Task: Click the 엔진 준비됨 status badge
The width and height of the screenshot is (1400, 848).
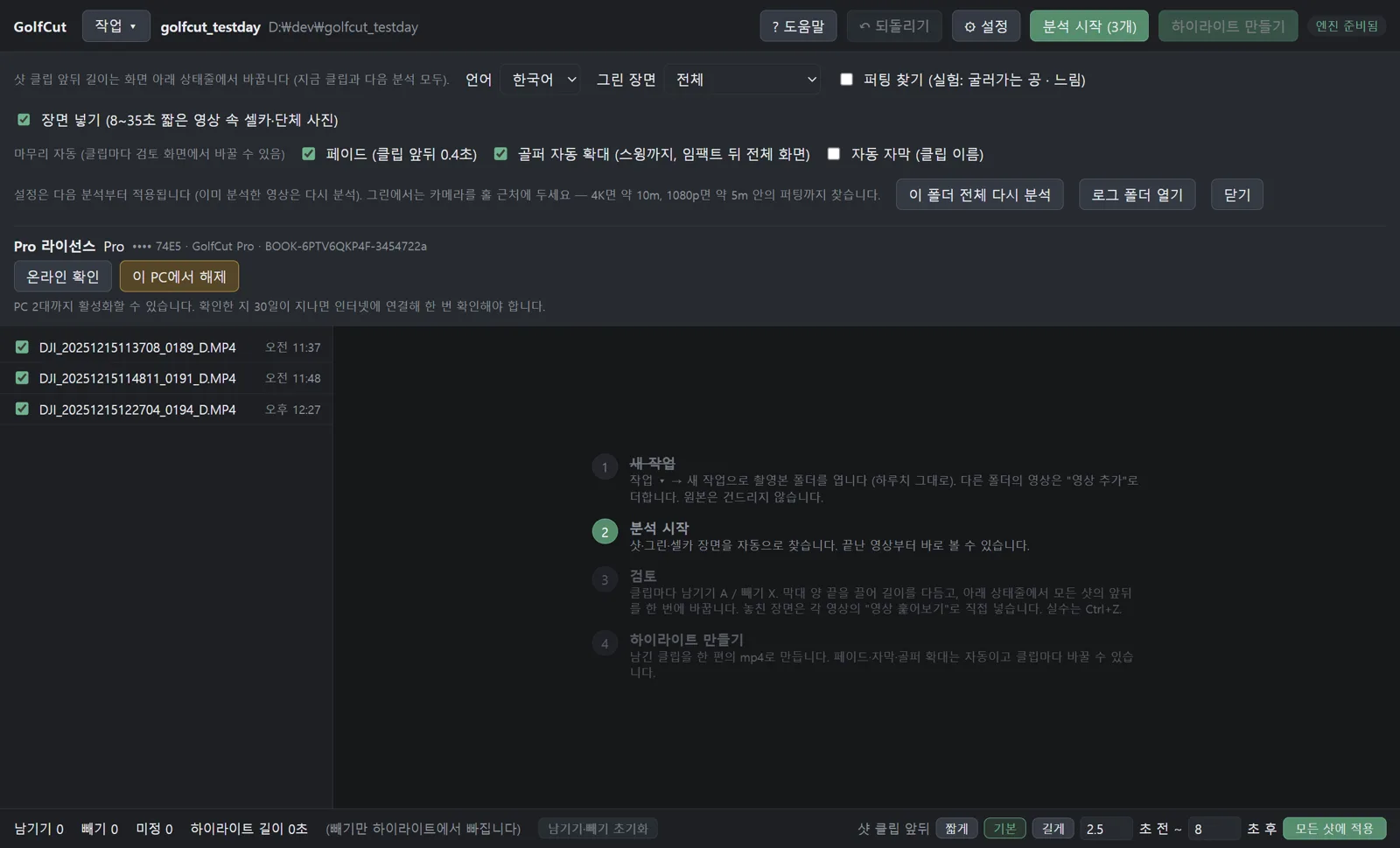Action: (x=1347, y=26)
